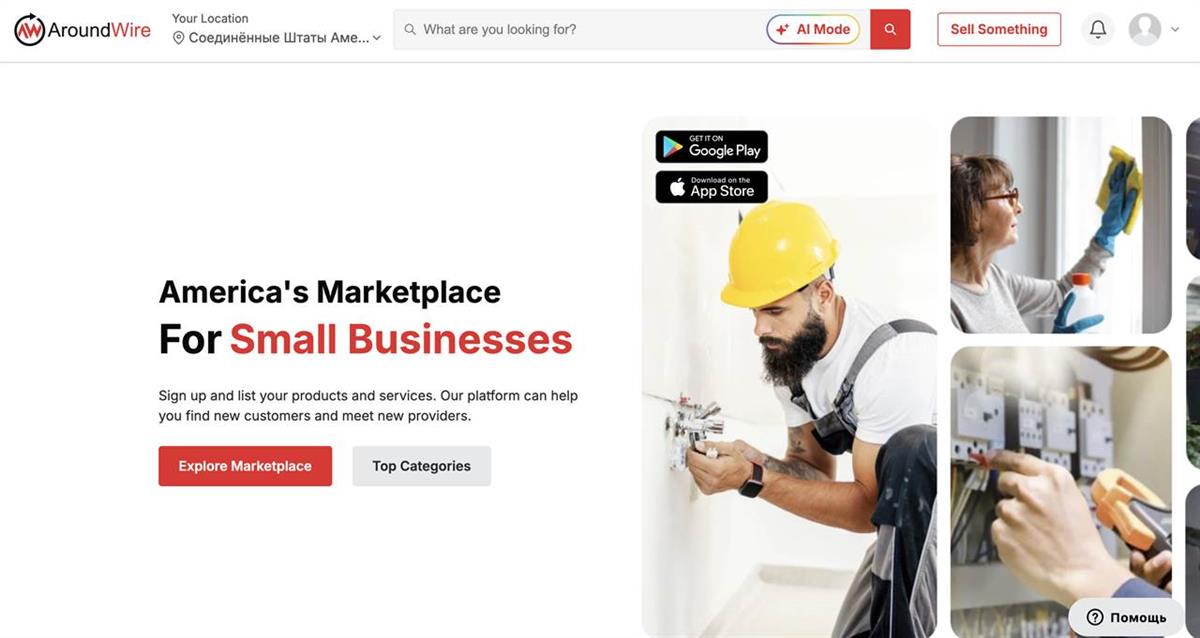Image resolution: width=1200 pixels, height=638 pixels.
Task: Click the location pin icon
Action: tap(179, 38)
